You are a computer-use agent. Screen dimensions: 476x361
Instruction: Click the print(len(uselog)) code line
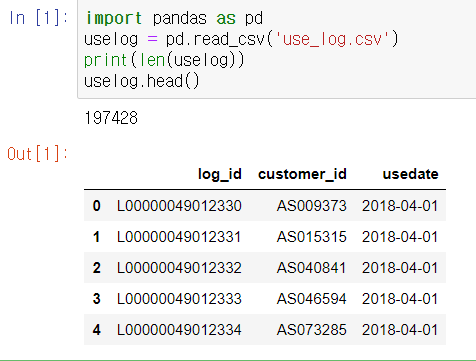click(x=164, y=60)
